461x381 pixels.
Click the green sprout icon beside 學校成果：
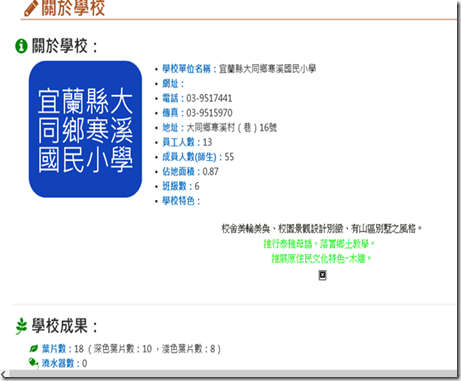[21, 326]
